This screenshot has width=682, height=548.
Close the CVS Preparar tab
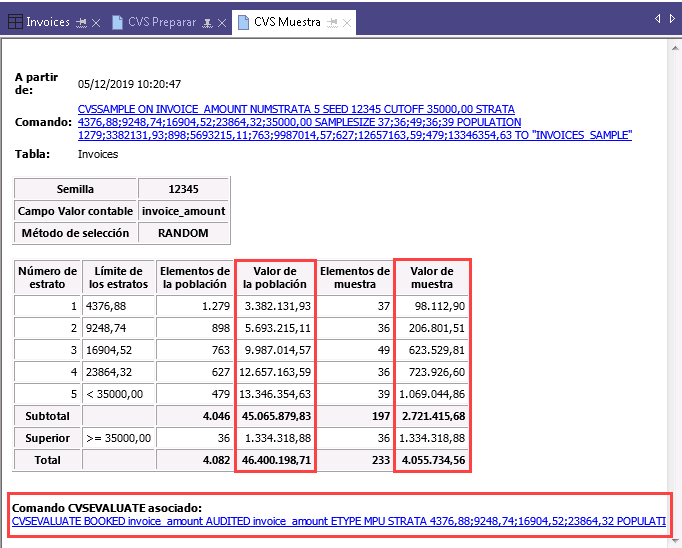pos(222,21)
